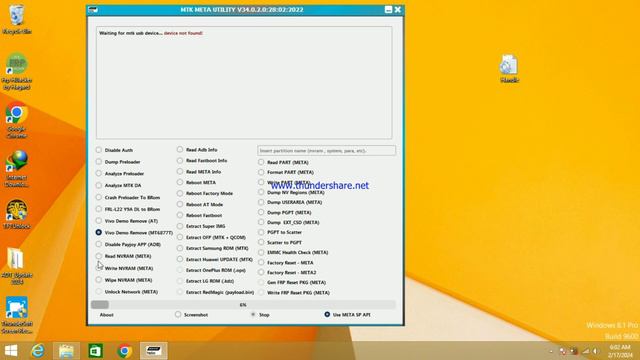
Task: Click the MTK Meta Utility title bar icon
Action: (93, 10)
